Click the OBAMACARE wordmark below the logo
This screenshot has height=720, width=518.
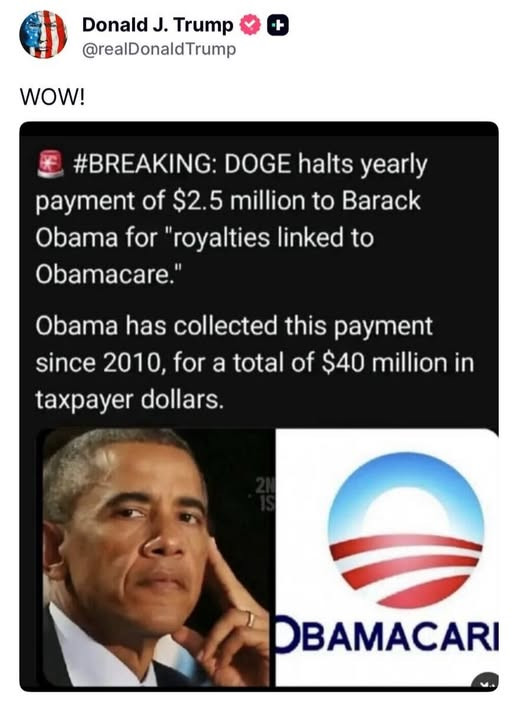click(387, 636)
